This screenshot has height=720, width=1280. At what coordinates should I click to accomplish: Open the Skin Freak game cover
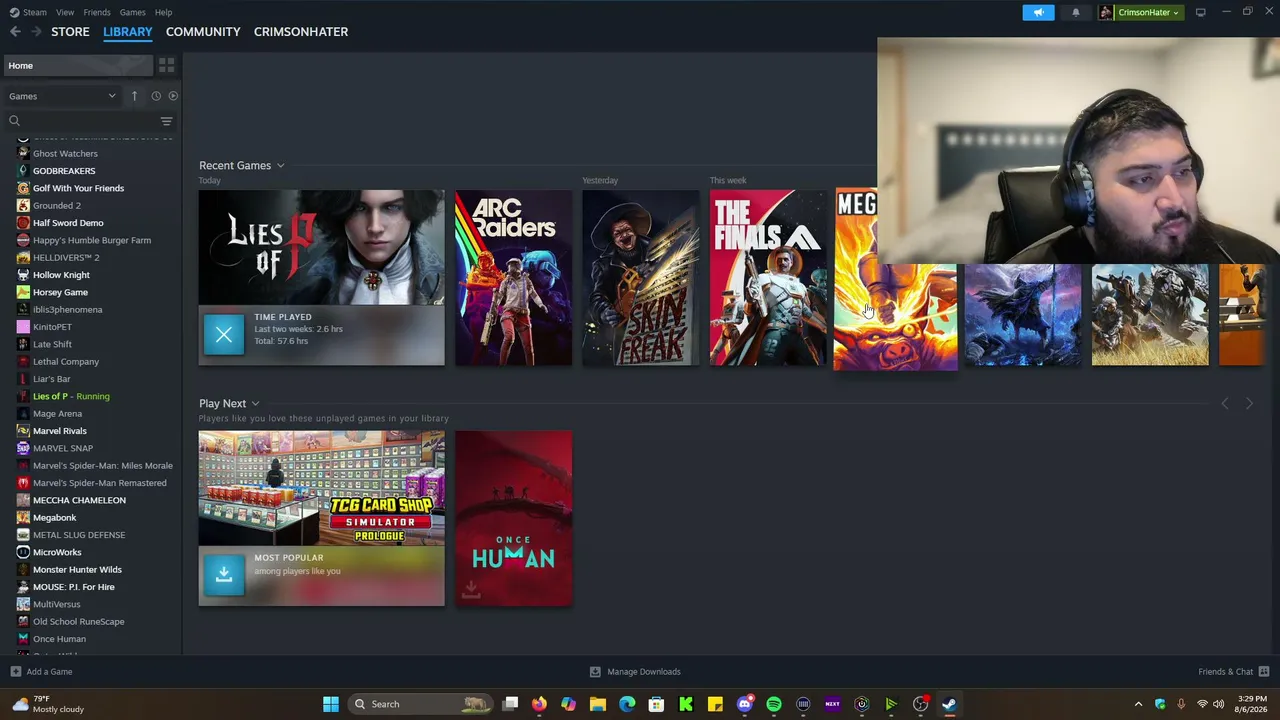(641, 278)
